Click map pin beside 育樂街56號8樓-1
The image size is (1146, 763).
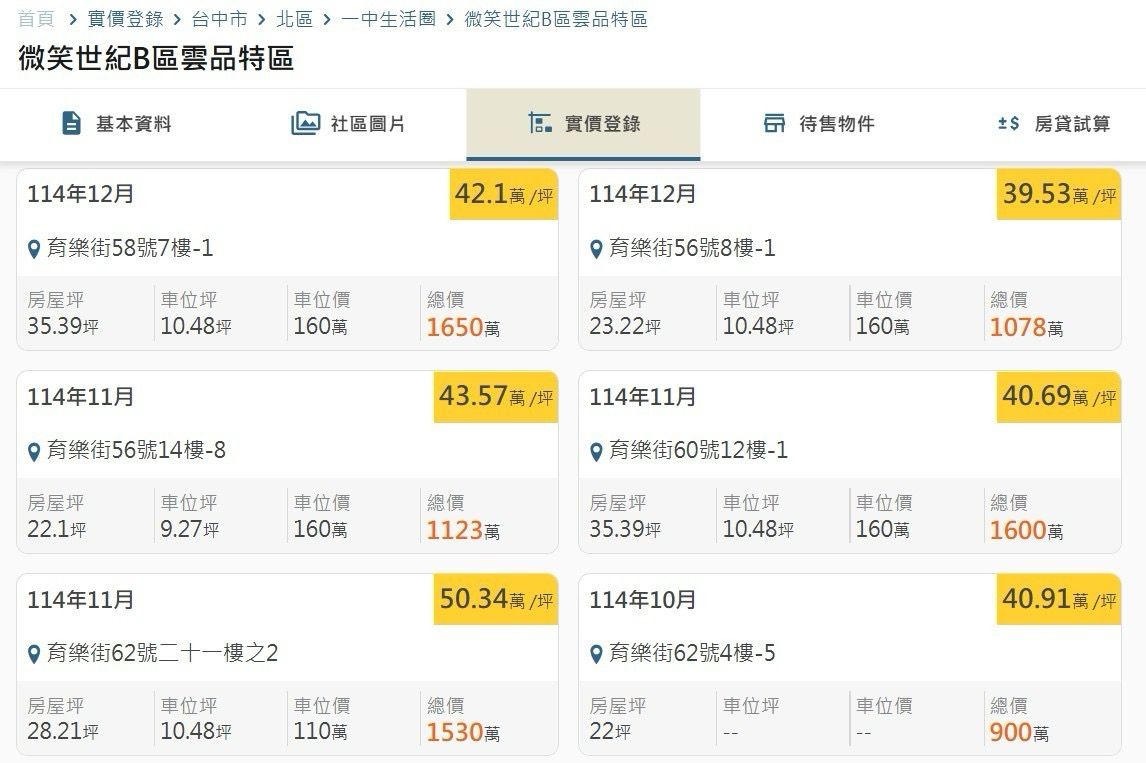597,249
